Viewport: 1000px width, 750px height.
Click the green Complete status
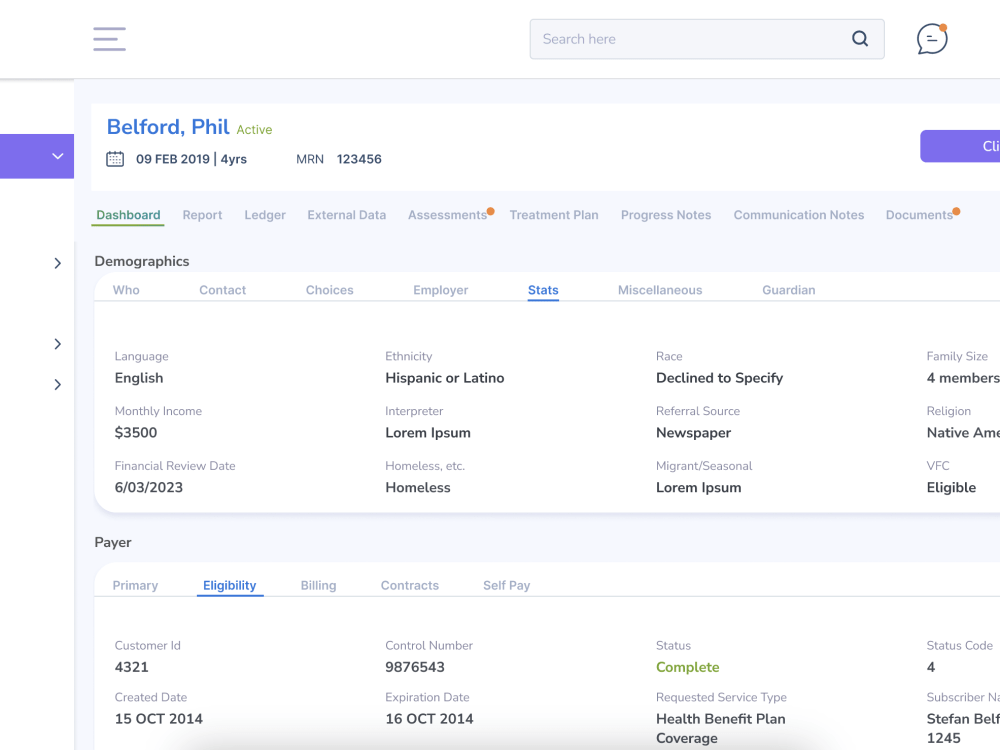point(688,667)
